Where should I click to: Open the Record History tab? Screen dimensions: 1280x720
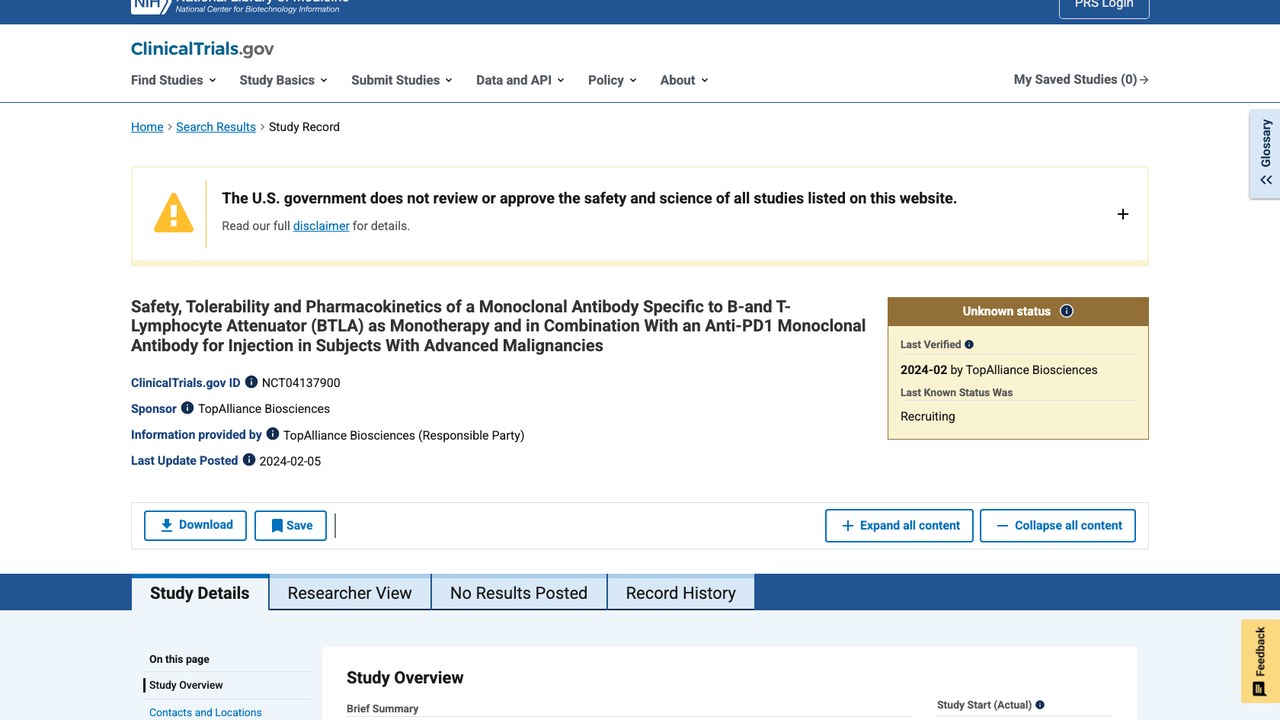pos(681,592)
